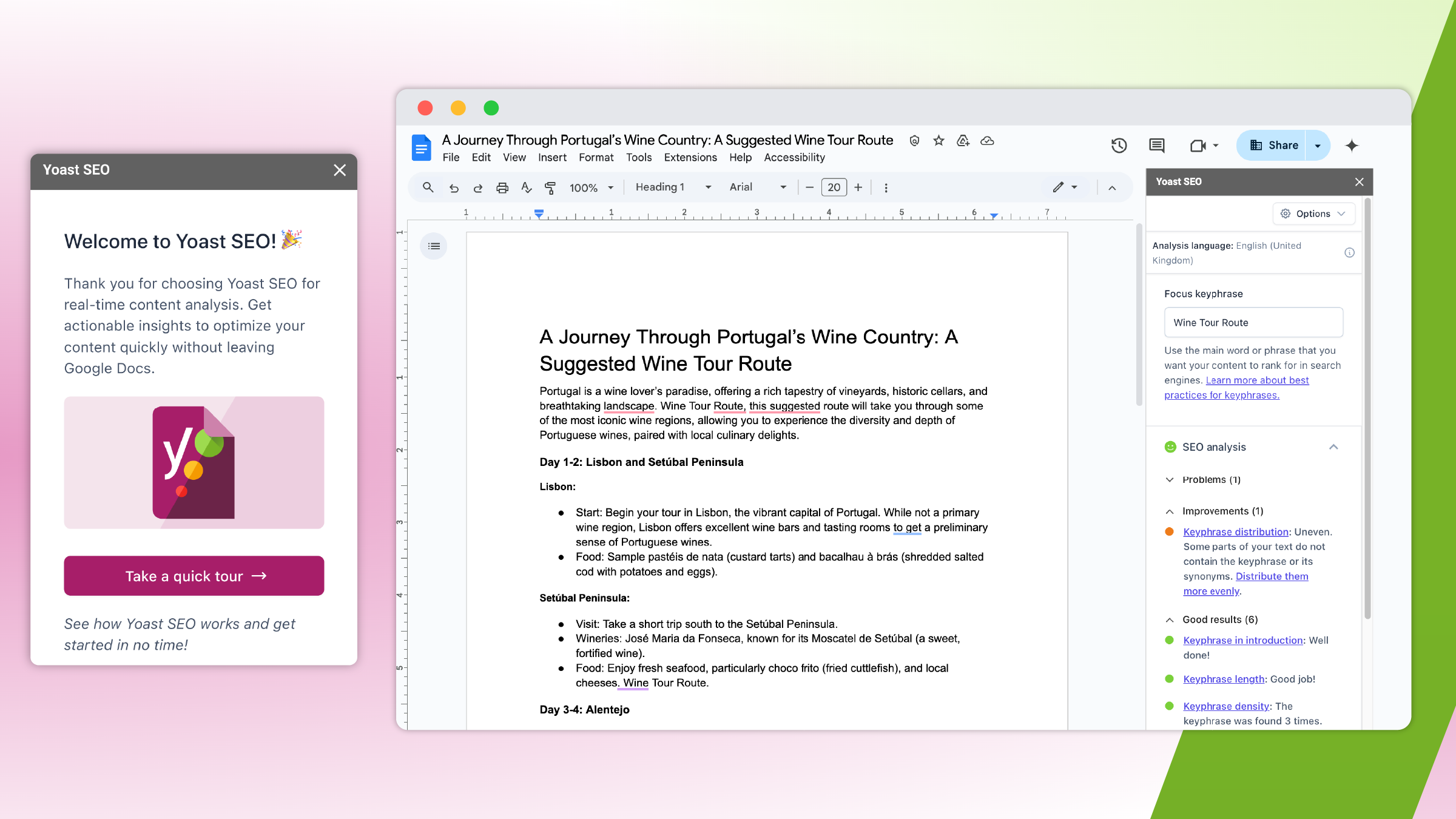Open the Share options arrow

click(x=1318, y=146)
